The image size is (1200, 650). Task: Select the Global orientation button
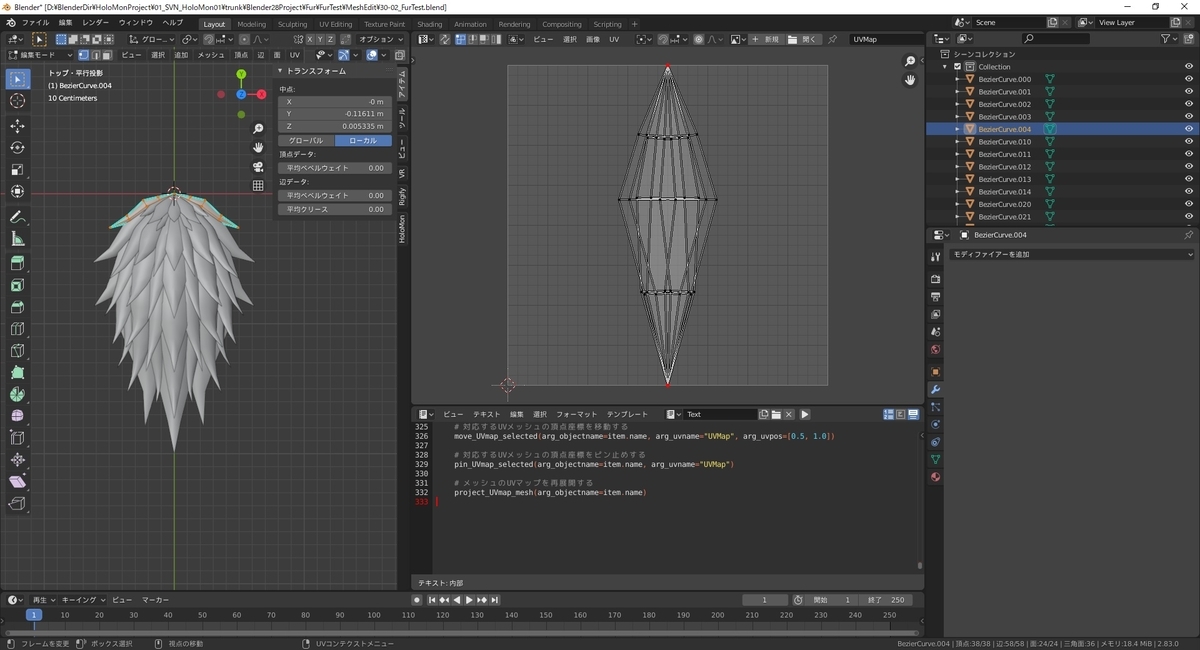pyautogui.click(x=306, y=141)
